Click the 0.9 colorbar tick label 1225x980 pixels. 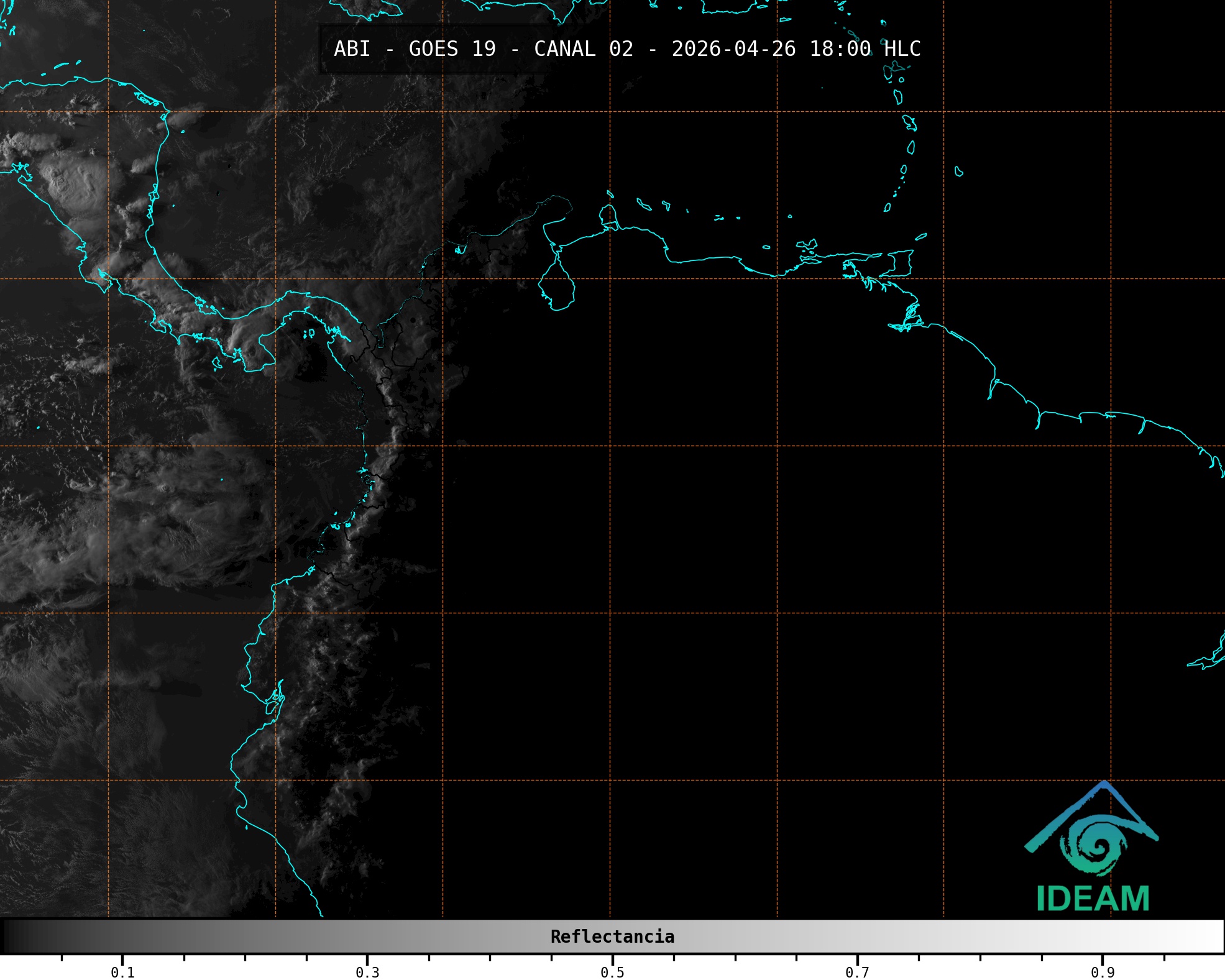(x=1103, y=972)
